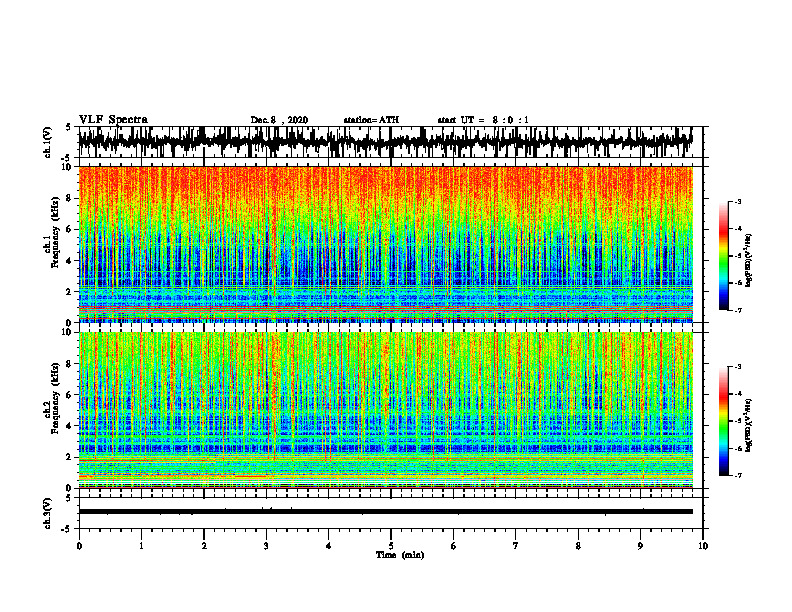Click time axis tick label '0'
This screenshot has height=612, width=792.
point(79,546)
